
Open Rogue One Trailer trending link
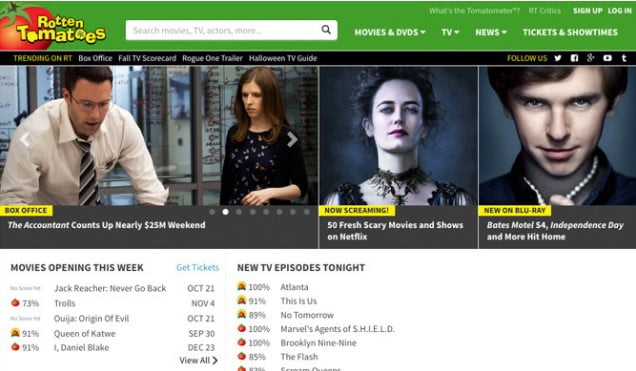point(212,58)
